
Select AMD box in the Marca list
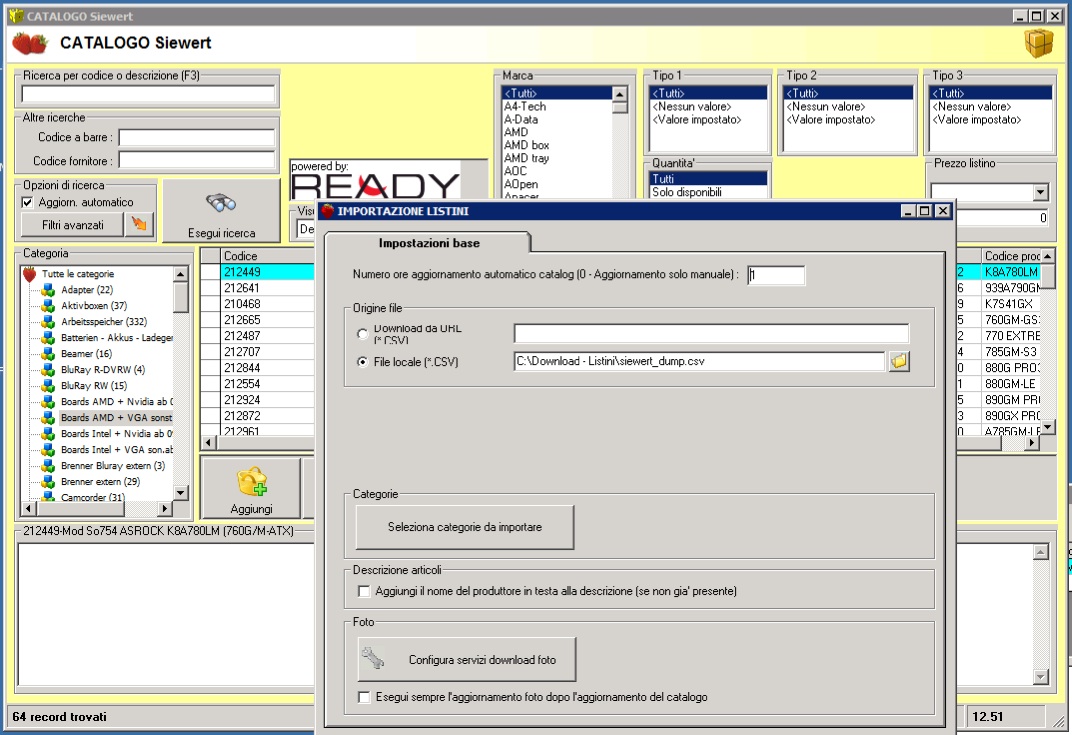pyautogui.click(x=557, y=145)
